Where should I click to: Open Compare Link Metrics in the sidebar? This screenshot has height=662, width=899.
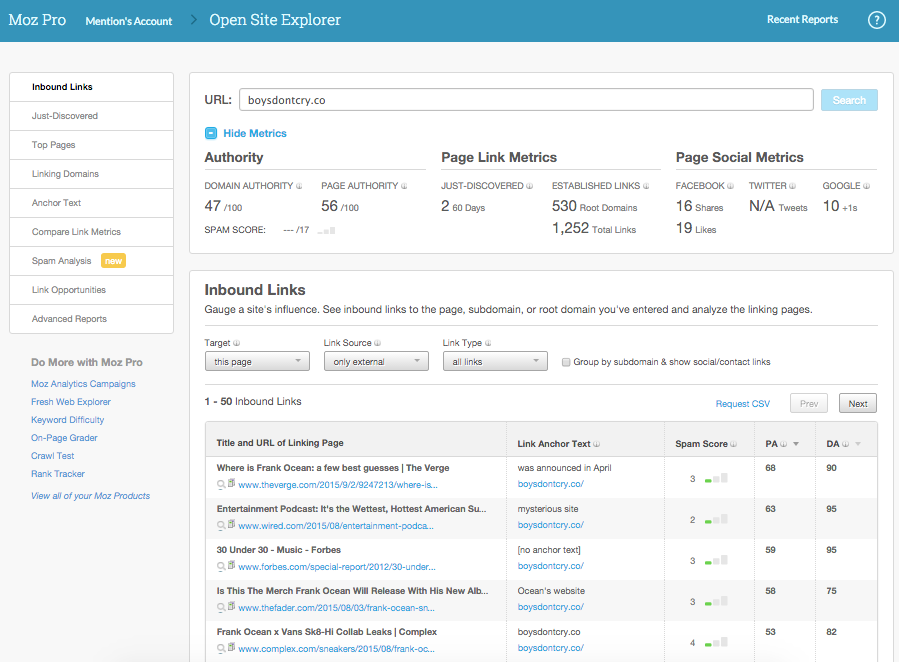click(x=92, y=232)
